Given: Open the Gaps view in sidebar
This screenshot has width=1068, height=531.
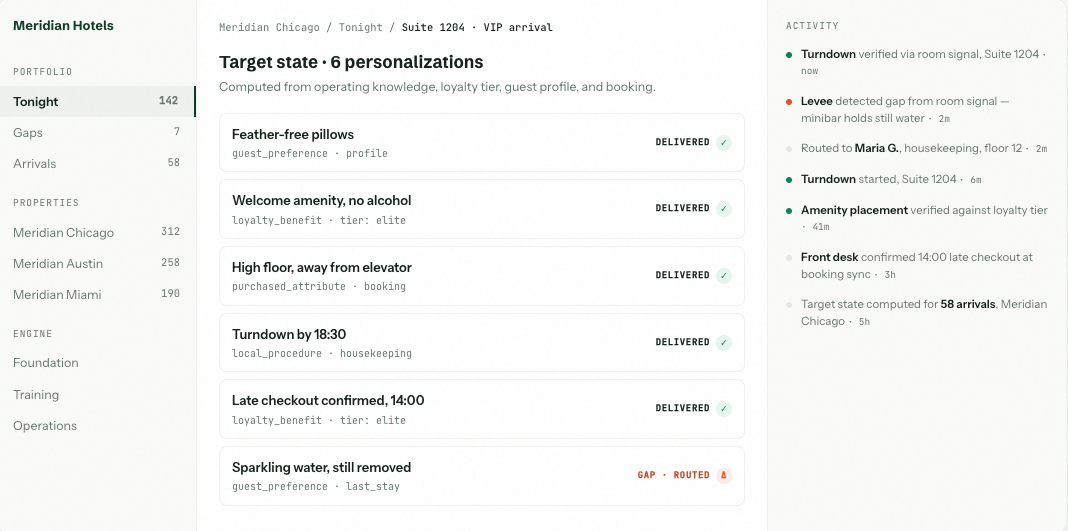Looking at the screenshot, I should tap(97, 133).
